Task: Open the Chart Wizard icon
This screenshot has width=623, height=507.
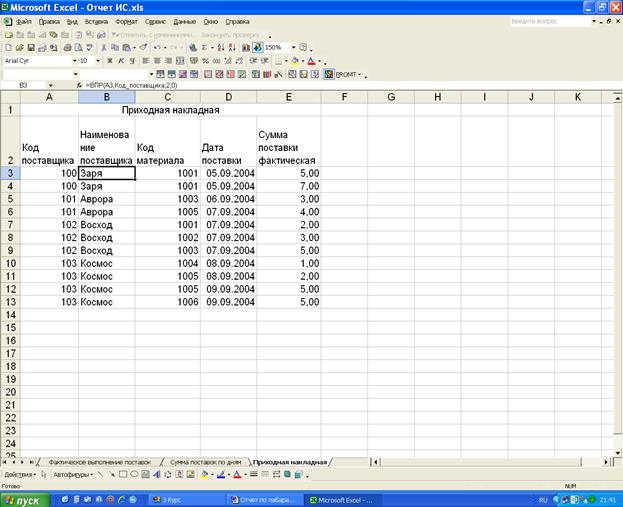Action: (x=246, y=47)
